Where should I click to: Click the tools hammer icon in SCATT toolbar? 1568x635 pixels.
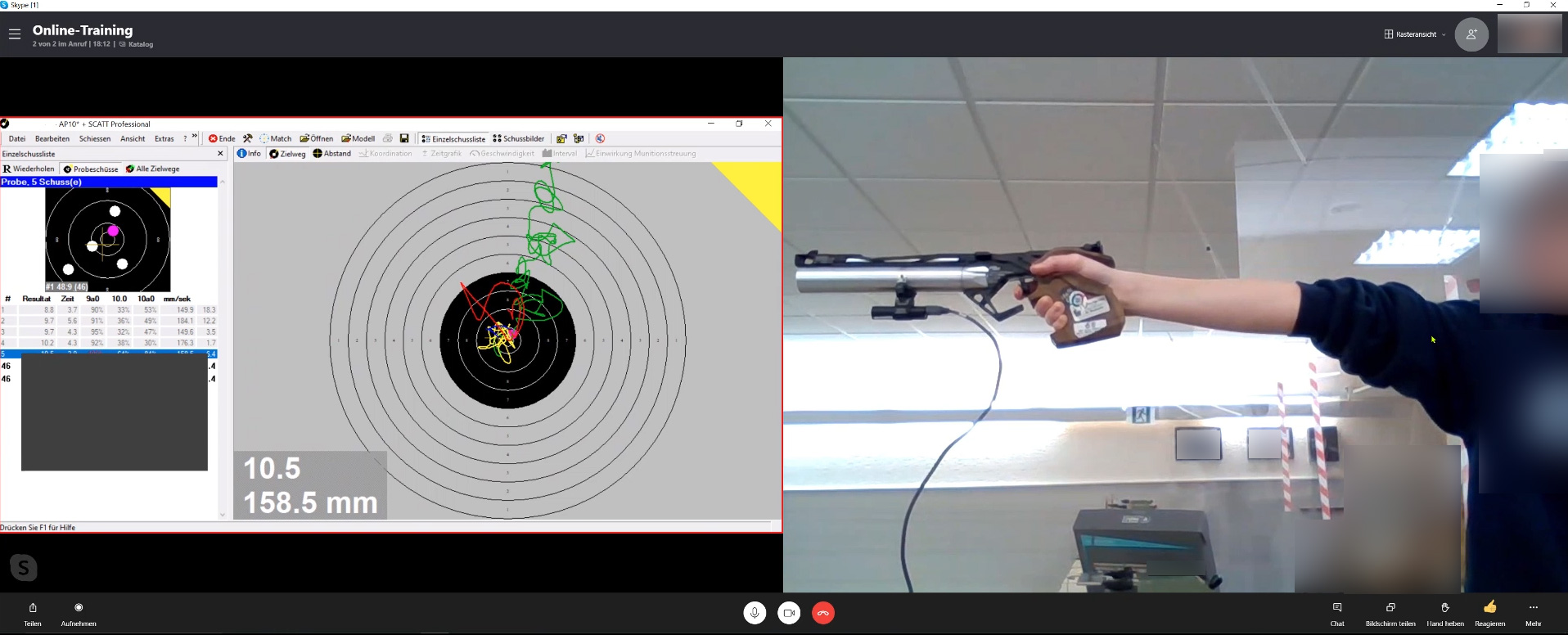pyautogui.click(x=248, y=138)
